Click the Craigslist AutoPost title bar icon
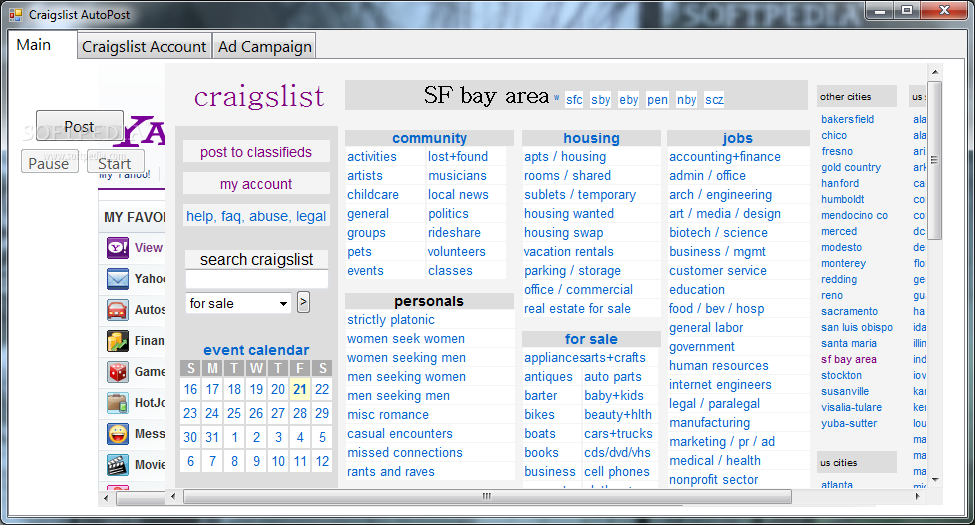 (x=16, y=14)
